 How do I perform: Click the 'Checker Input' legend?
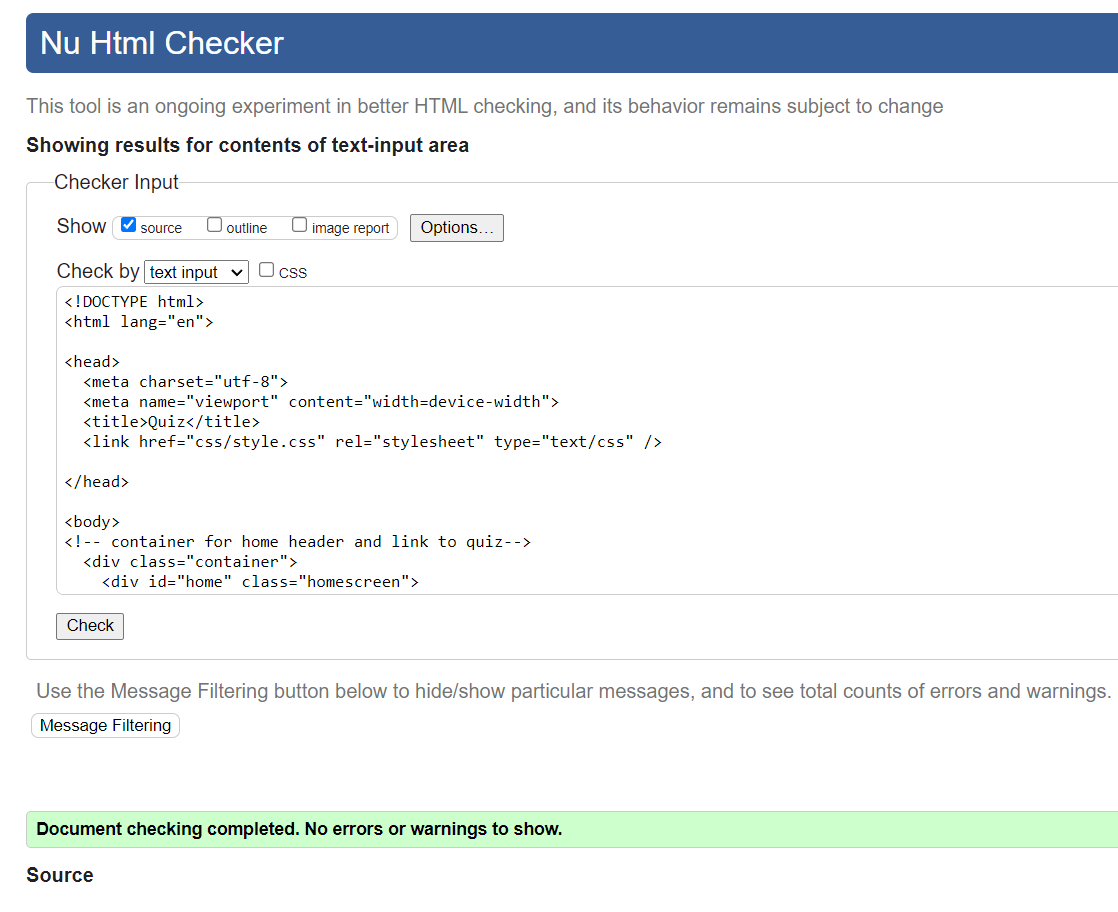point(116,182)
